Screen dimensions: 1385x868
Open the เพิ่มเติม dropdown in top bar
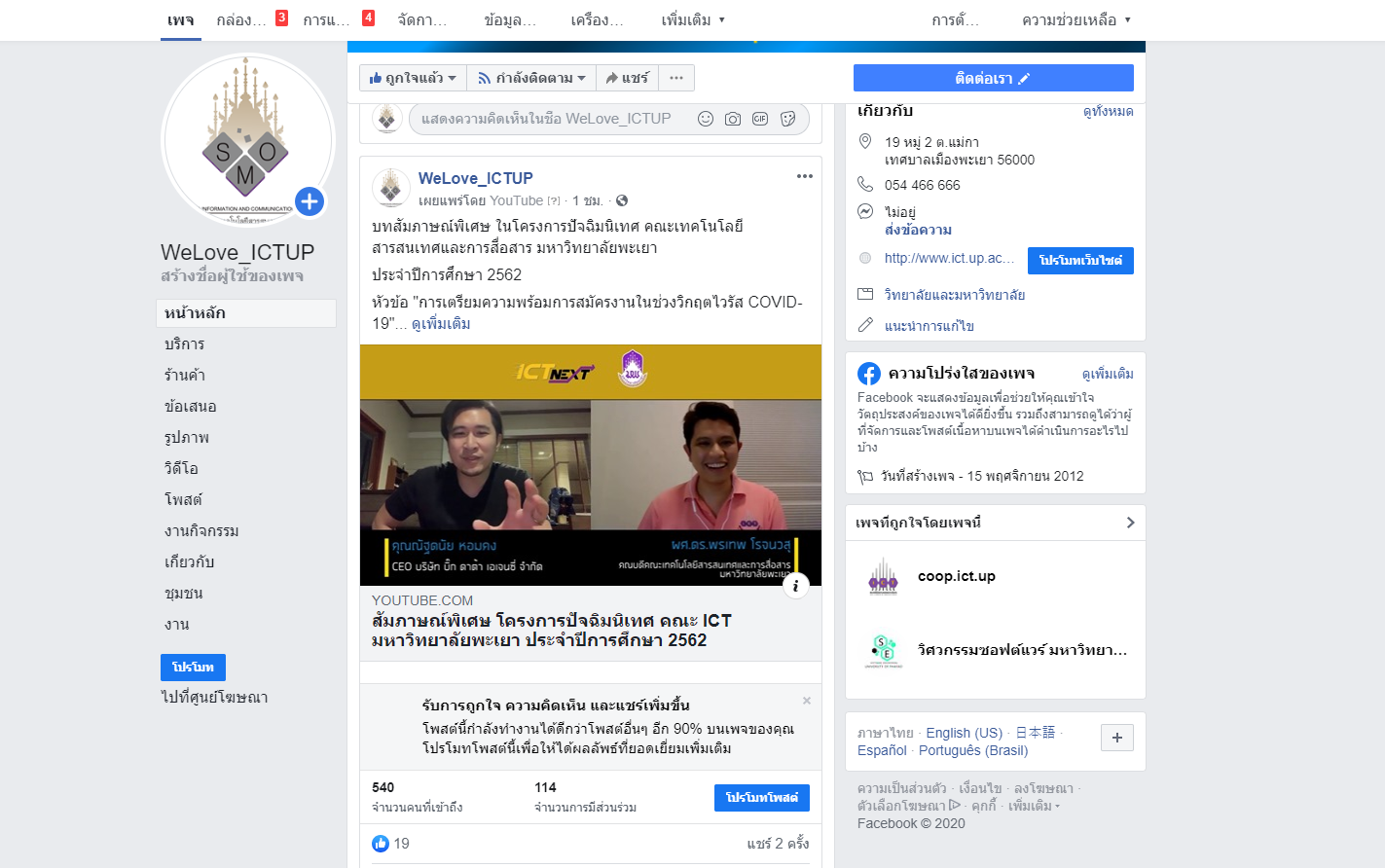click(693, 19)
